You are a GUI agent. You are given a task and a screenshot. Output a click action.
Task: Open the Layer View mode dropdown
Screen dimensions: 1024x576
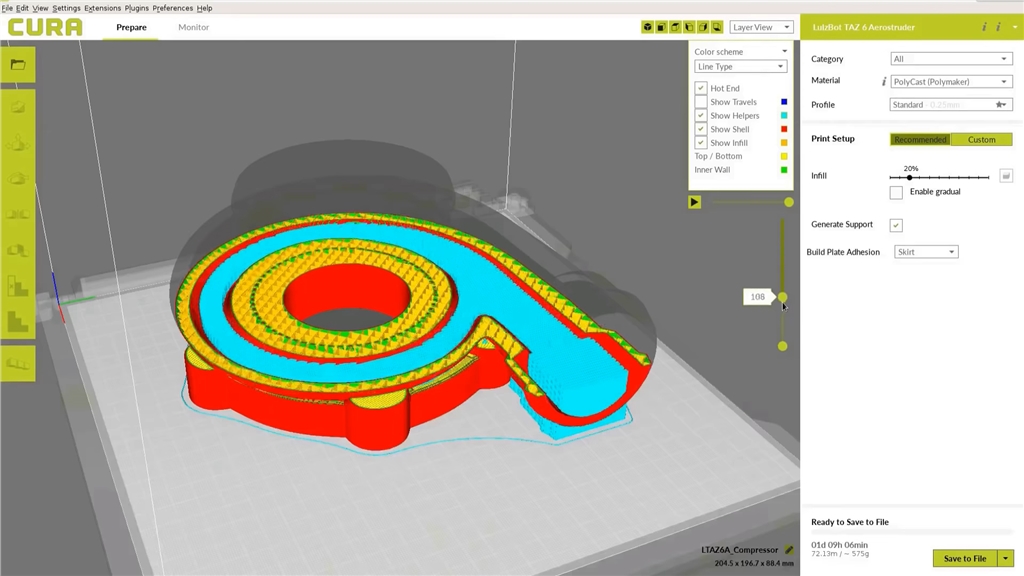[x=761, y=27]
